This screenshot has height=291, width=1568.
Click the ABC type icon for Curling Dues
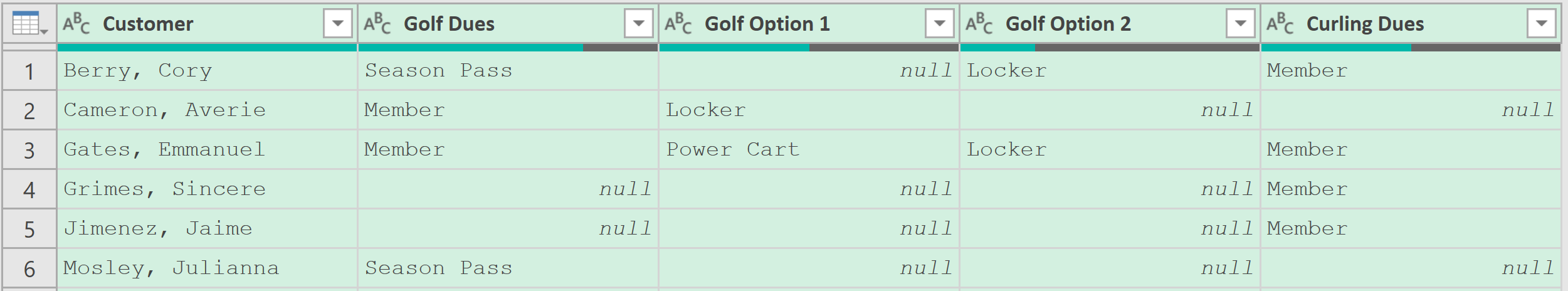click(x=1280, y=24)
